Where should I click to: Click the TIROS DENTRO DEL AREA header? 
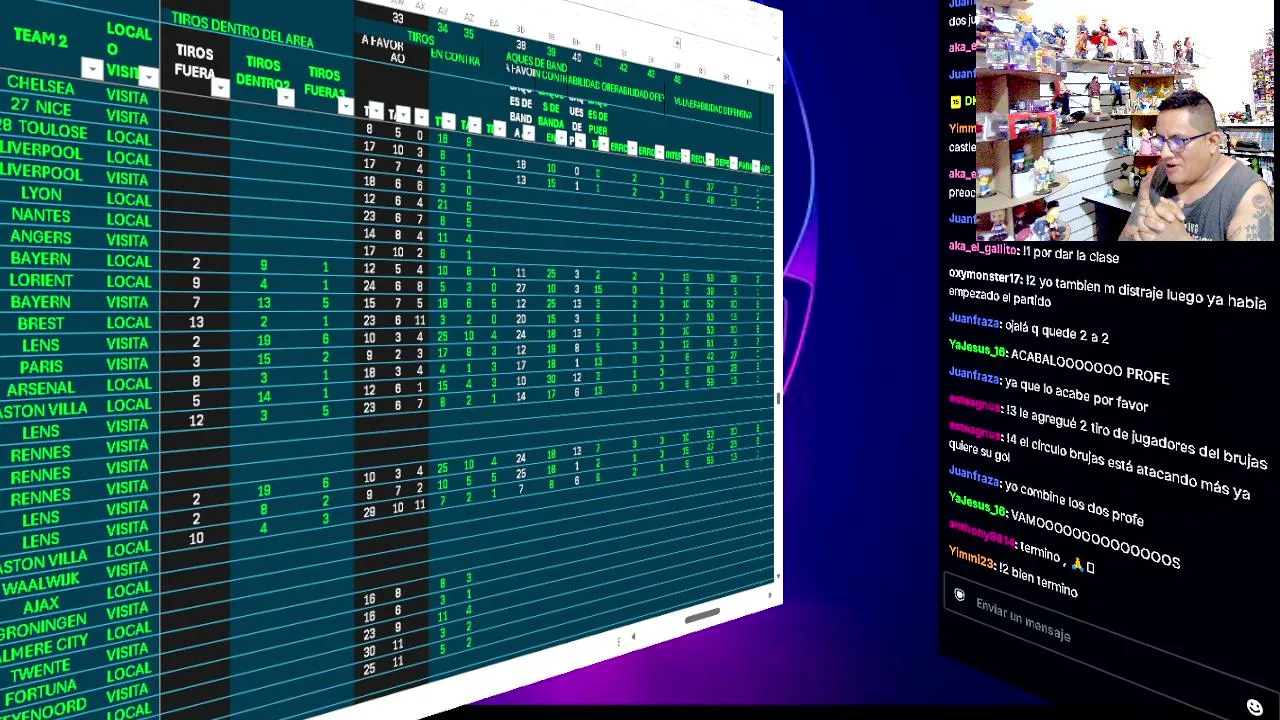[x=242, y=31]
